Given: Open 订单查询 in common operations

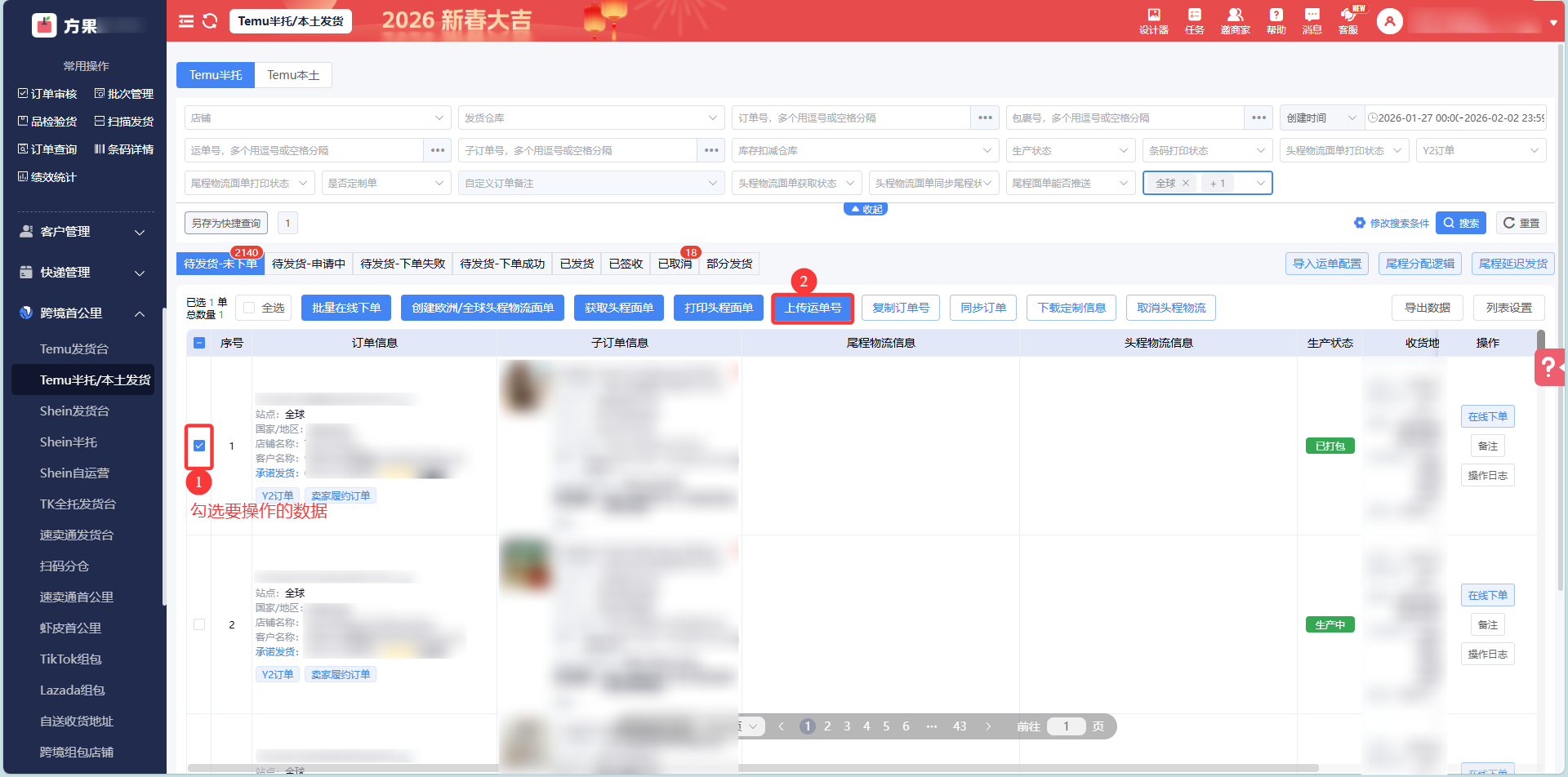Looking at the screenshot, I should 47,149.
